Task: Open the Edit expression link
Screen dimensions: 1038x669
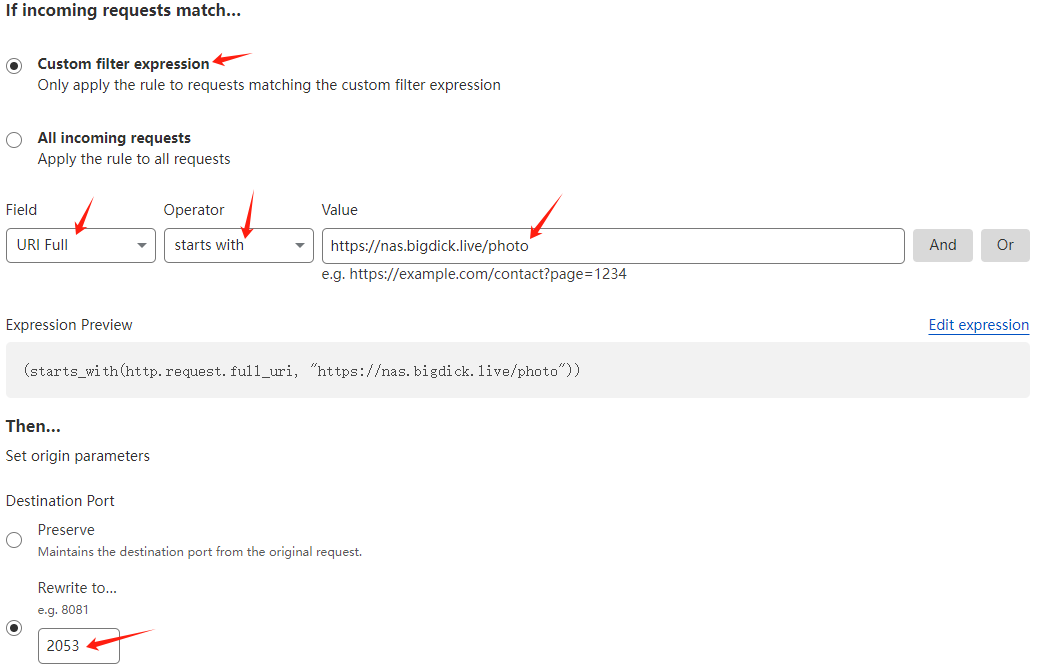Action: [978, 325]
